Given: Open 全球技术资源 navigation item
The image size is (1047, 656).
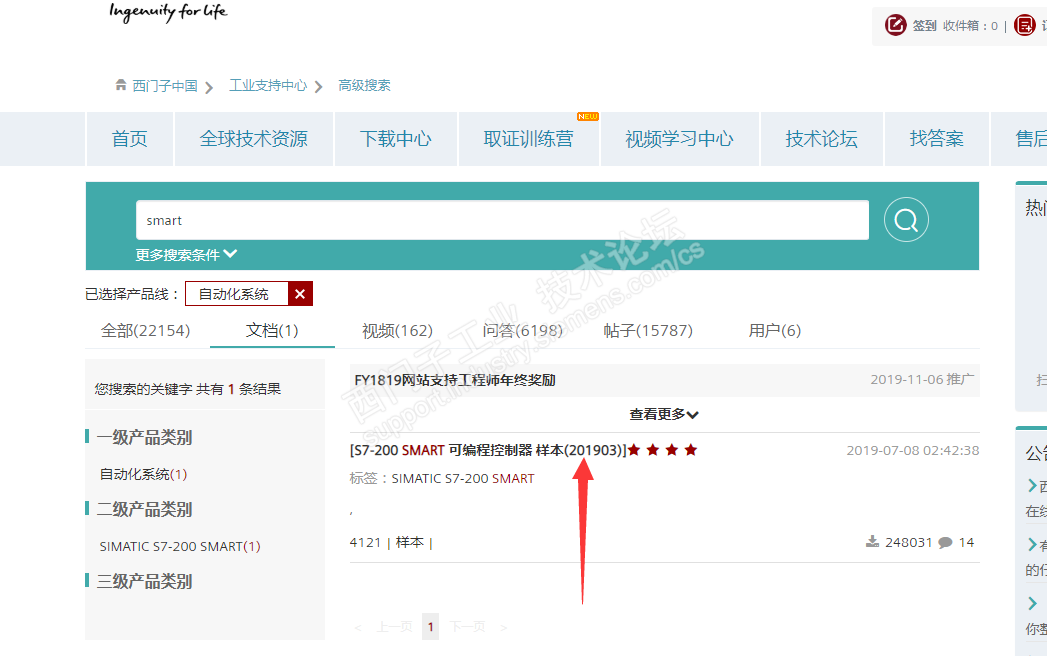Looking at the screenshot, I should click(254, 139).
